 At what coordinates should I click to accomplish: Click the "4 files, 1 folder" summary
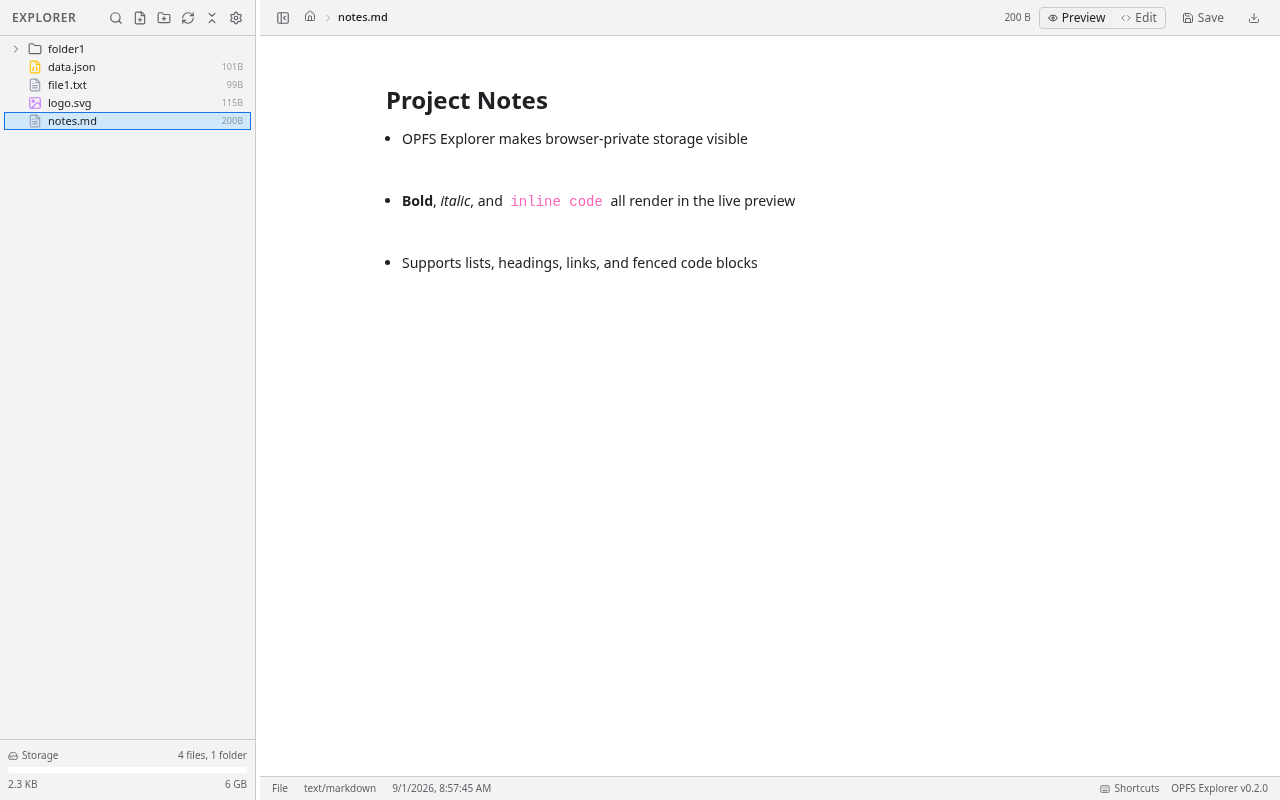tap(212, 756)
